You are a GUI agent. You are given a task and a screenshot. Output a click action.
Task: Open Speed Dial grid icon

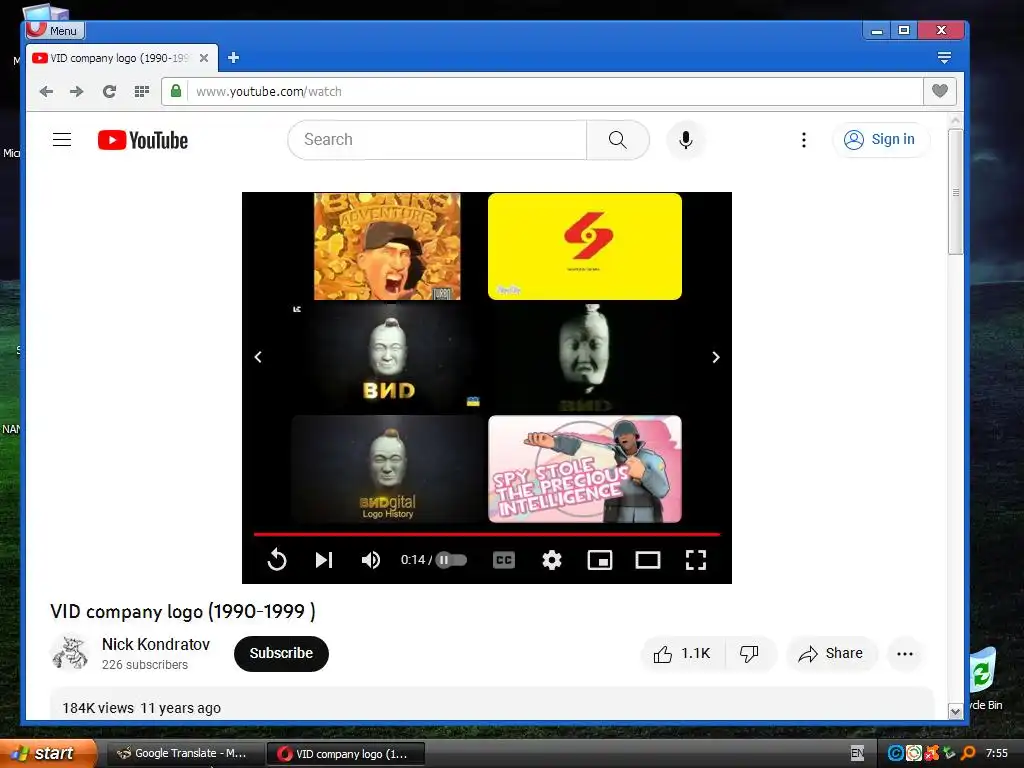tap(142, 91)
